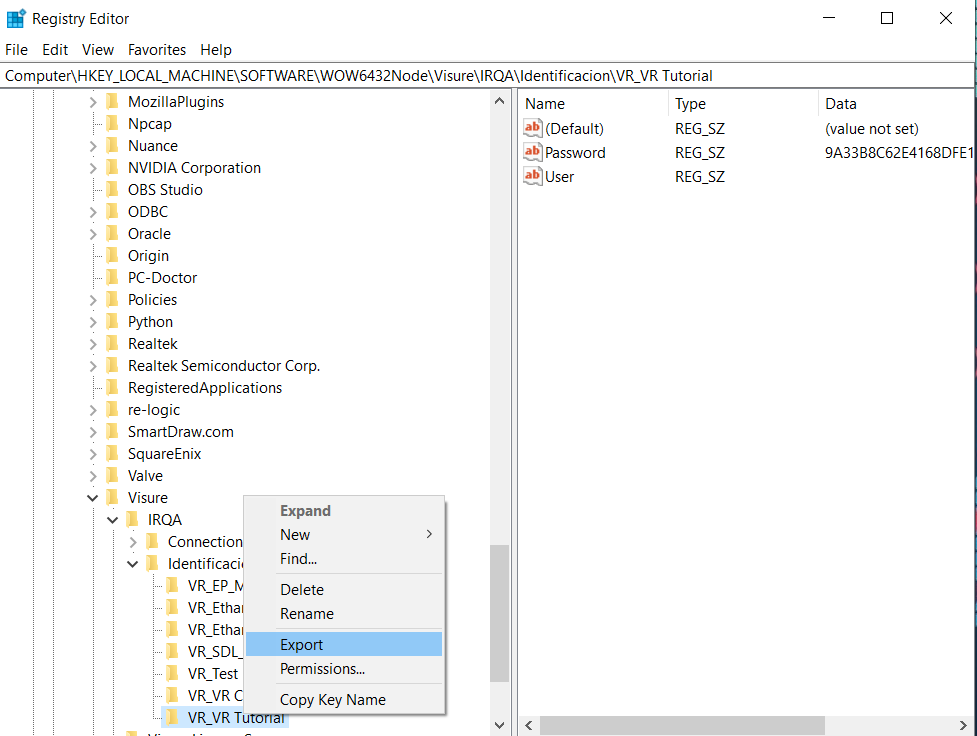This screenshot has width=977, height=736.
Task: Click the OBS Studio folder icon
Action: [x=113, y=189]
